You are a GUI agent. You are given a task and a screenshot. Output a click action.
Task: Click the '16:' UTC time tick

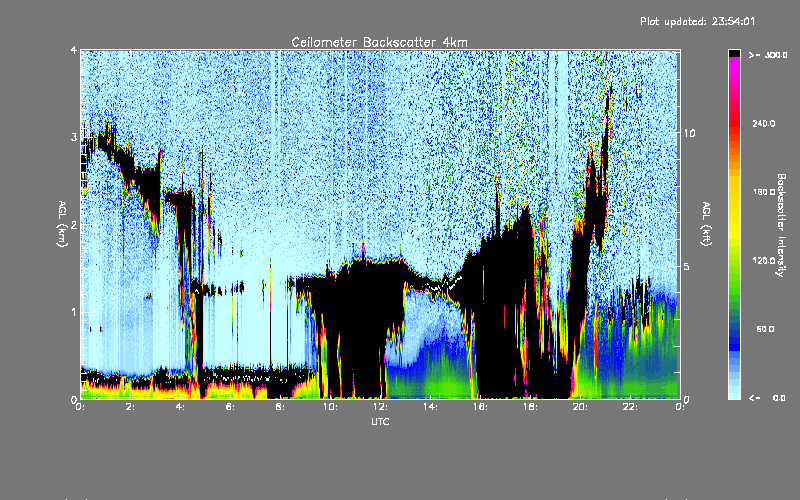(480, 407)
